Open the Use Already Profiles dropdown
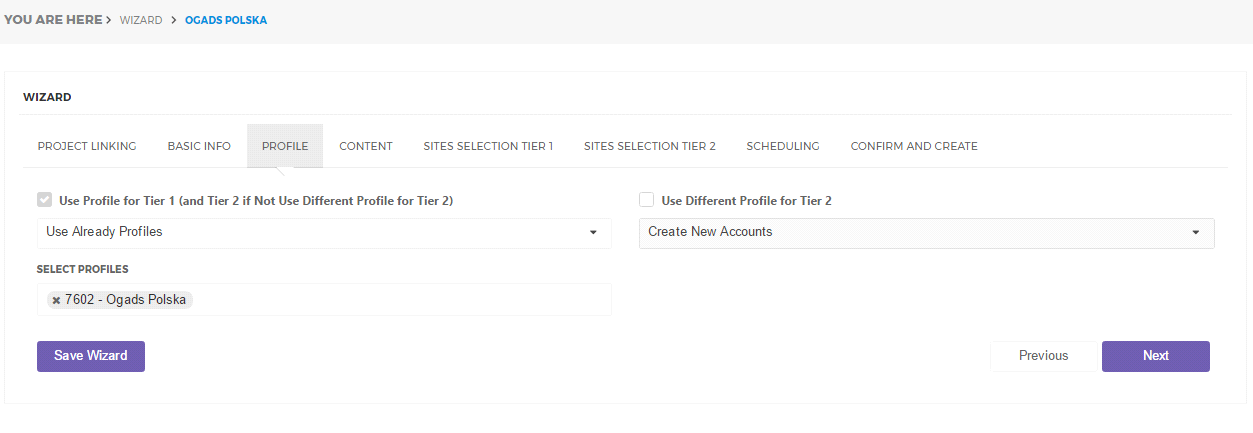Viewport: 1253px width, 433px height. [323, 232]
